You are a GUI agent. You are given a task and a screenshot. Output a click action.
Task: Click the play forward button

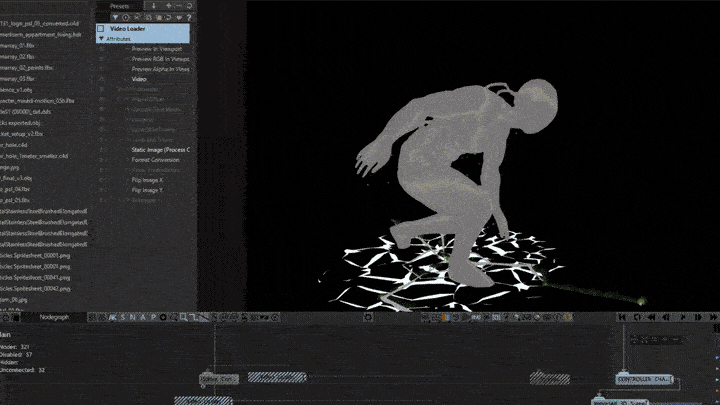tap(683, 317)
